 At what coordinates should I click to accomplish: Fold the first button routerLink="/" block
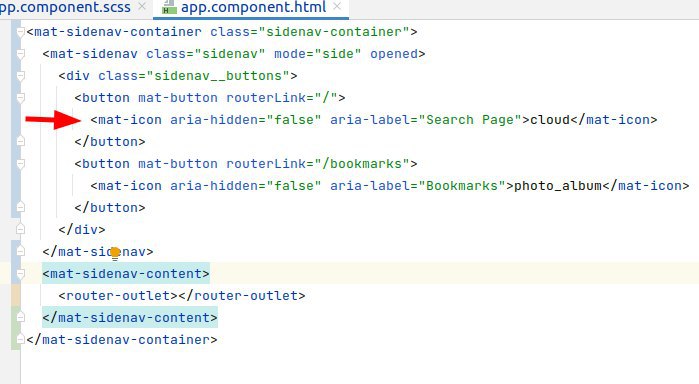coord(20,98)
